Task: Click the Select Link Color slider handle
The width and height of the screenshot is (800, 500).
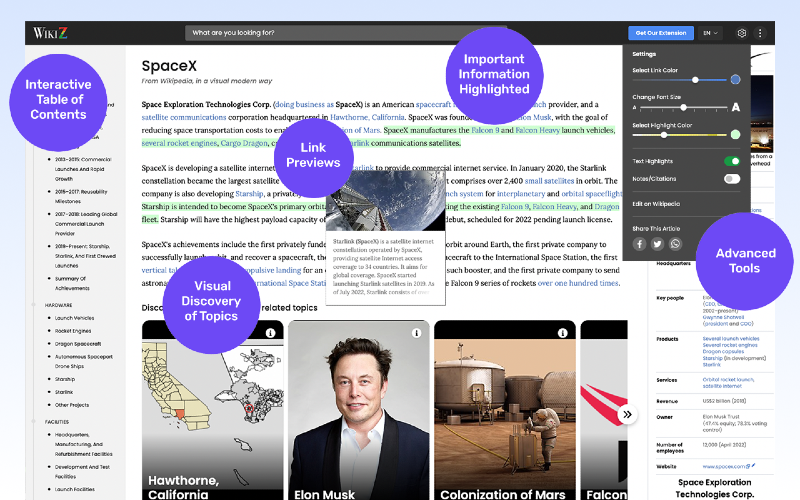Action: [x=695, y=80]
